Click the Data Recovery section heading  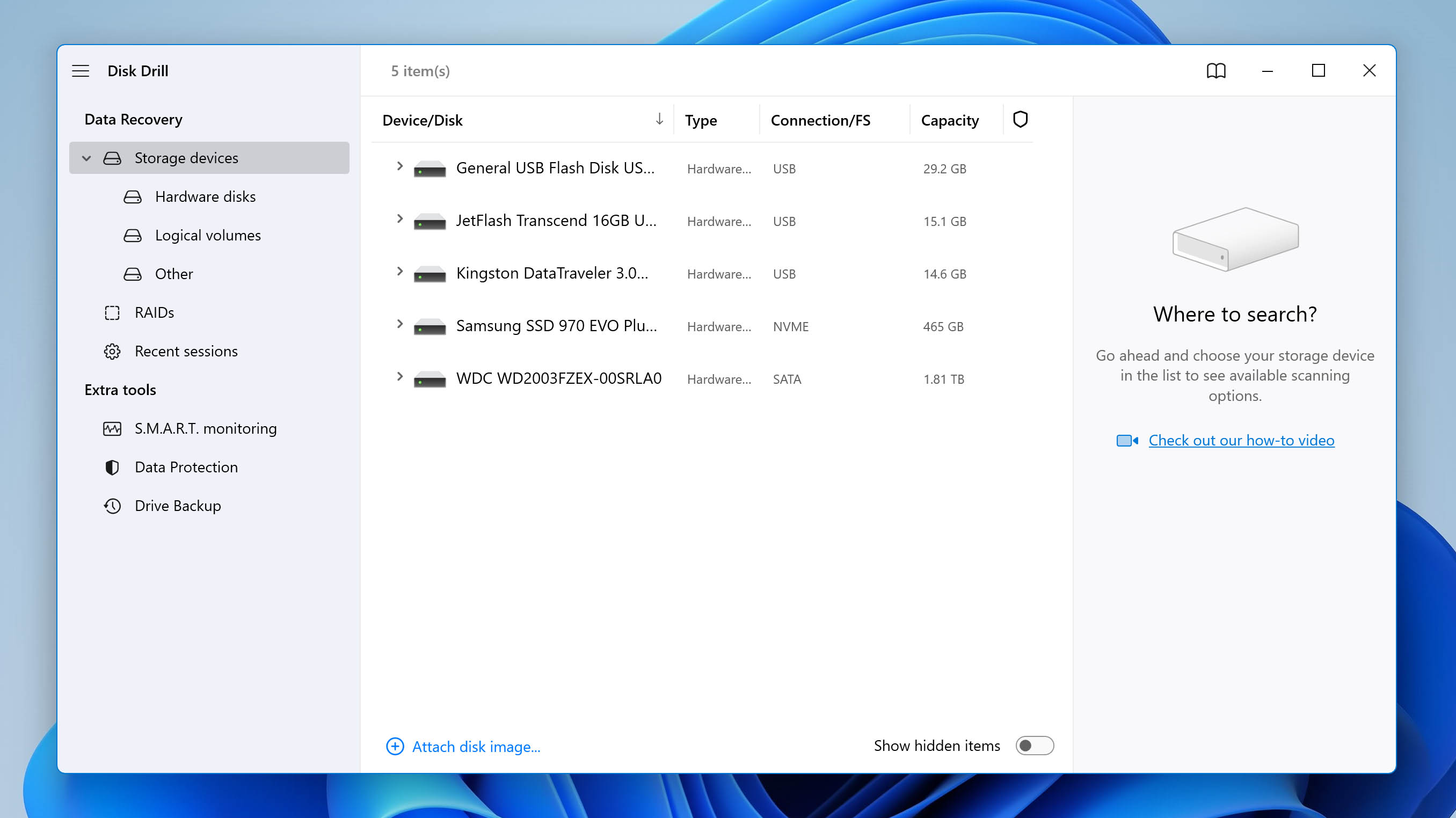pos(133,119)
